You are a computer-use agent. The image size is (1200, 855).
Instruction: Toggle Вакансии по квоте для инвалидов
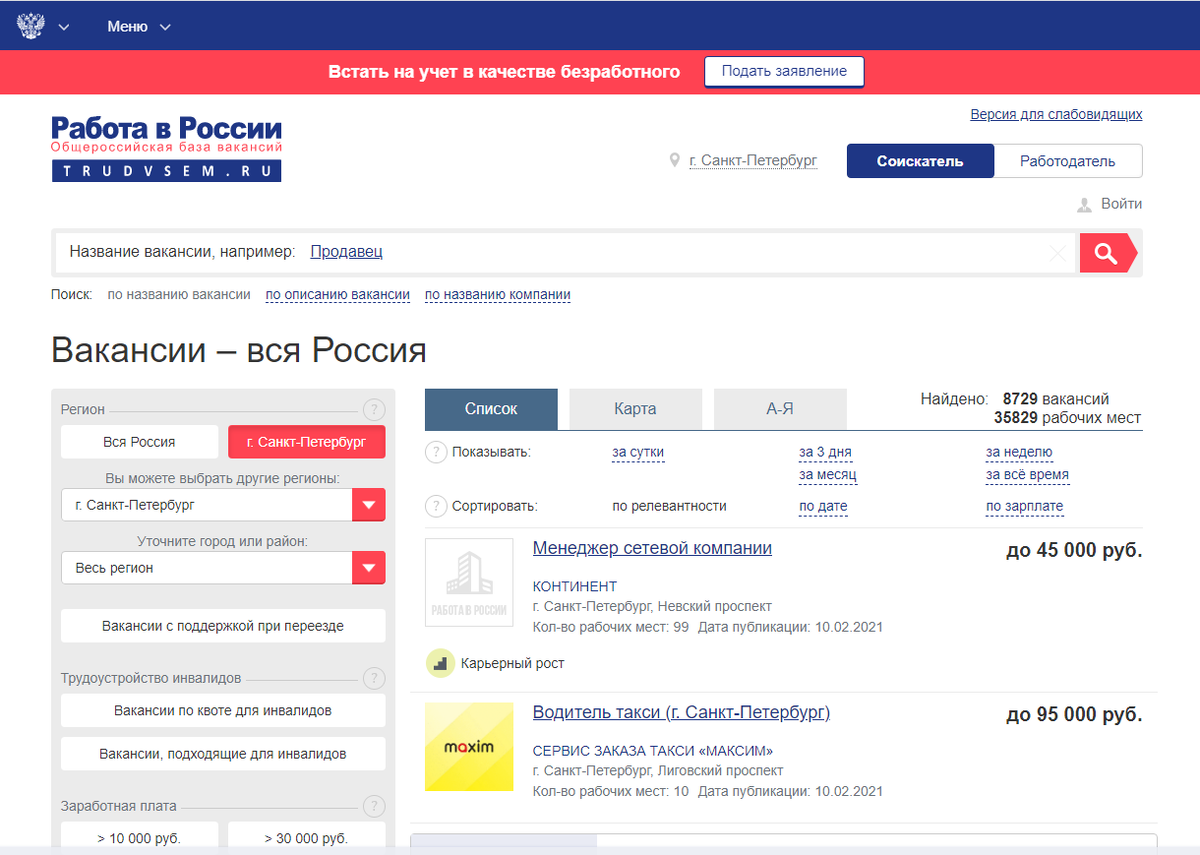pyautogui.click(x=223, y=711)
